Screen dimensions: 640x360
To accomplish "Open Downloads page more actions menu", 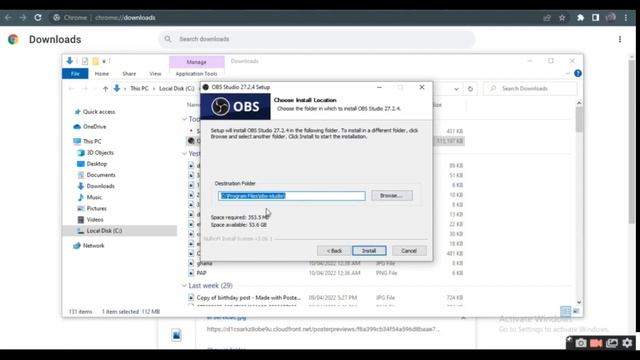I will [620, 39].
